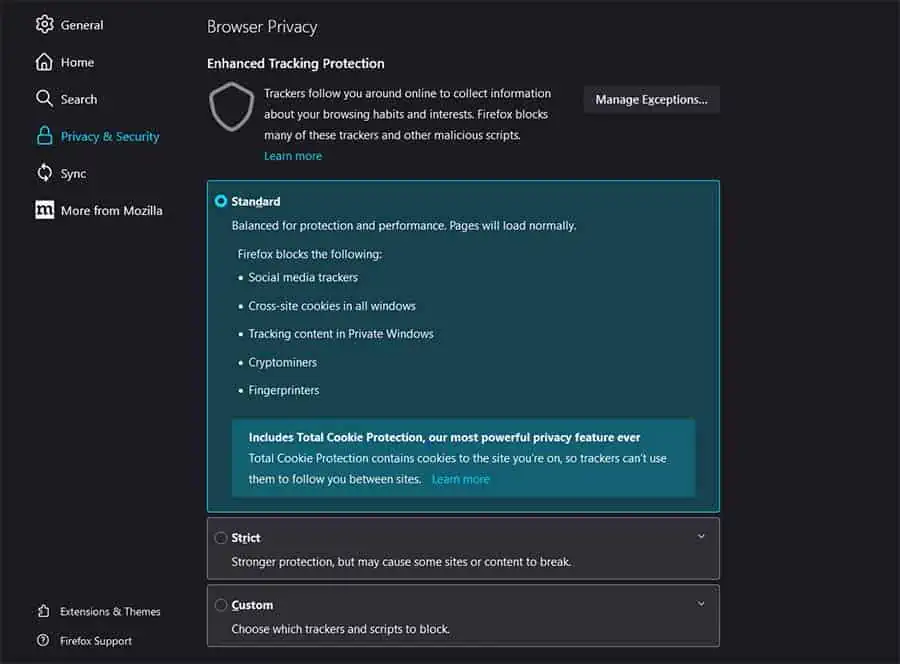Expand the Custom option chevron

tap(701, 604)
